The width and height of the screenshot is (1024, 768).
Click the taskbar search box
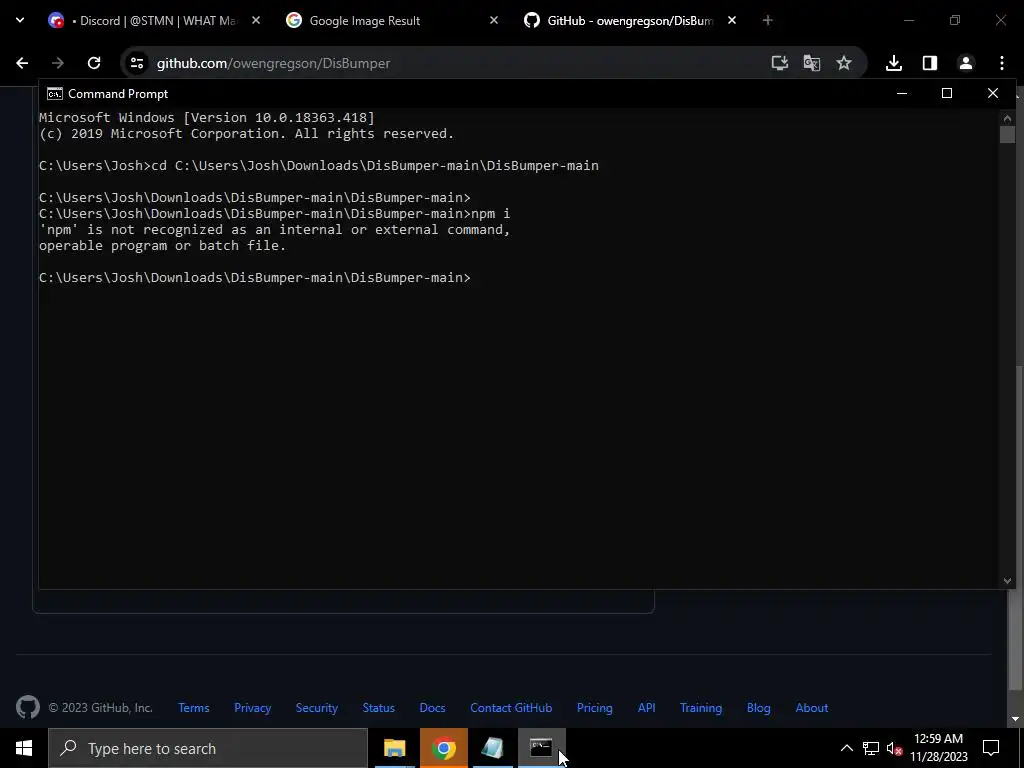tap(208, 748)
